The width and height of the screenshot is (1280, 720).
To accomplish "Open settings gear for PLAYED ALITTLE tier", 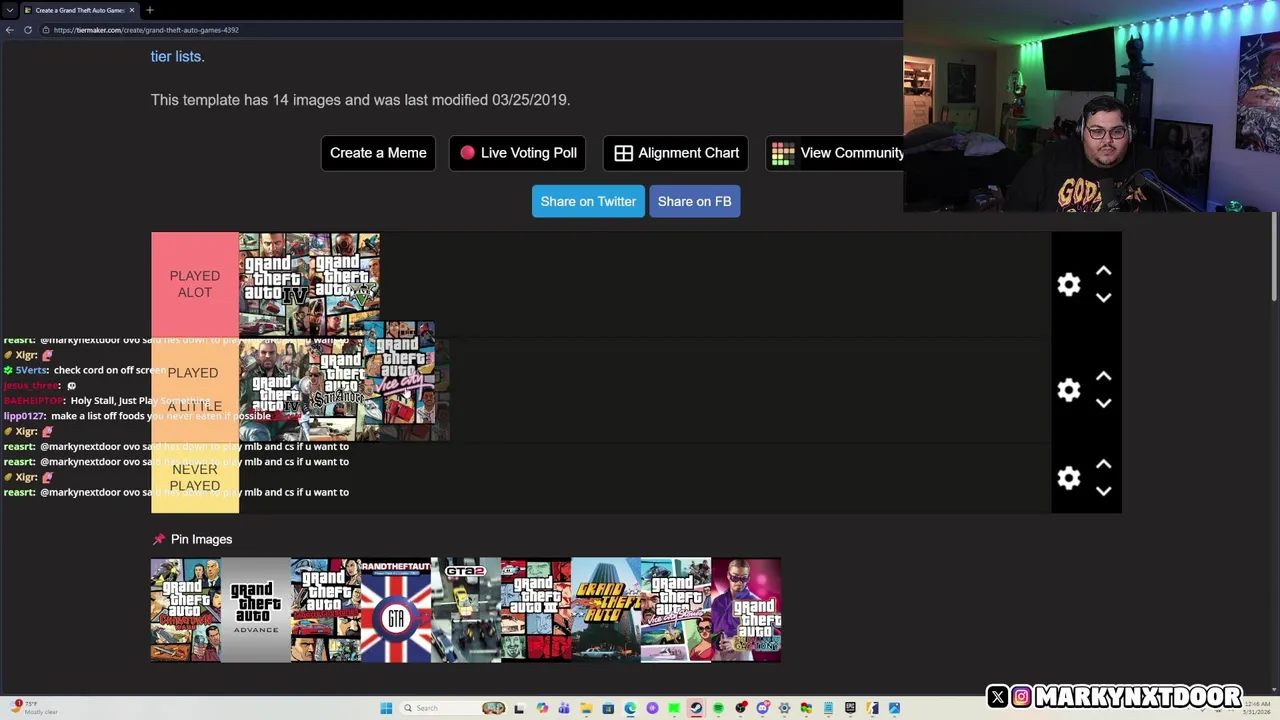I will (x=1069, y=390).
